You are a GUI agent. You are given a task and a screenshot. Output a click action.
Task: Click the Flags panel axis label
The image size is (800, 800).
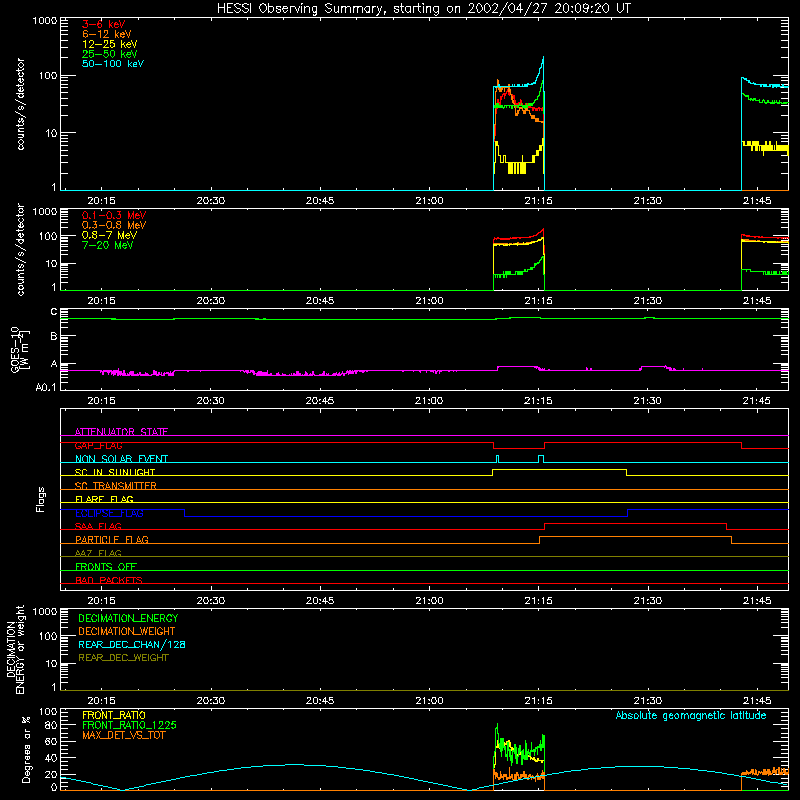point(41,499)
